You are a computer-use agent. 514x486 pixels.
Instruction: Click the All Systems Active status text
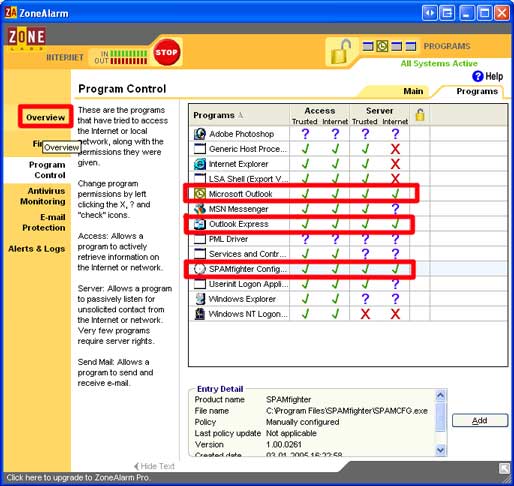point(439,63)
